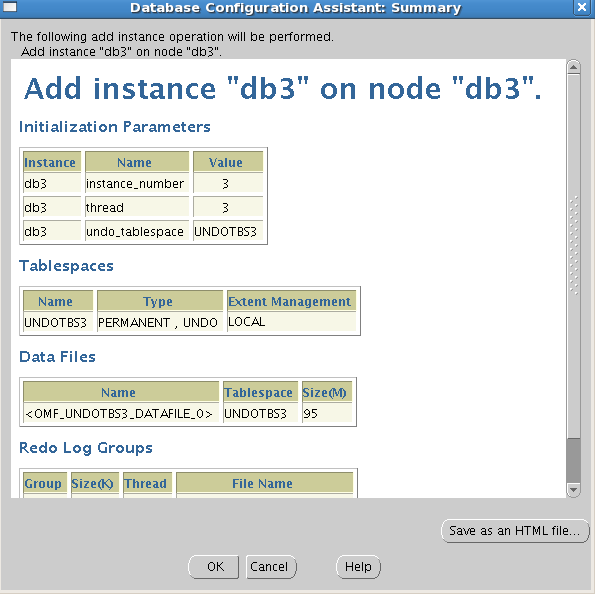Select the 95 size value cell
595x594 pixels.
(x=327, y=413)
